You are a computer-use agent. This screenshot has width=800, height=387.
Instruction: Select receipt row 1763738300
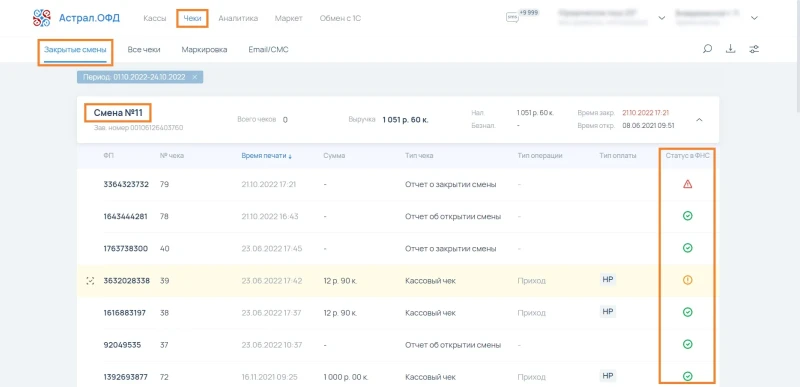pos(398,249)
